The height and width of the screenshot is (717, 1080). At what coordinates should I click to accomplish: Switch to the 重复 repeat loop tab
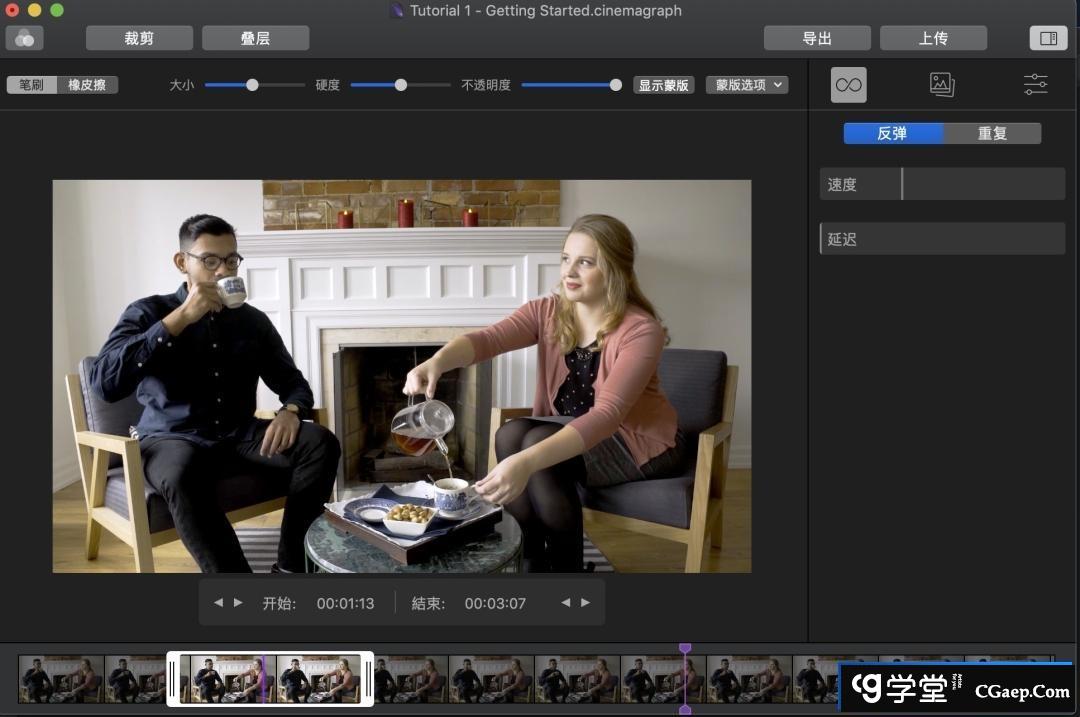[x=992, y=133]
